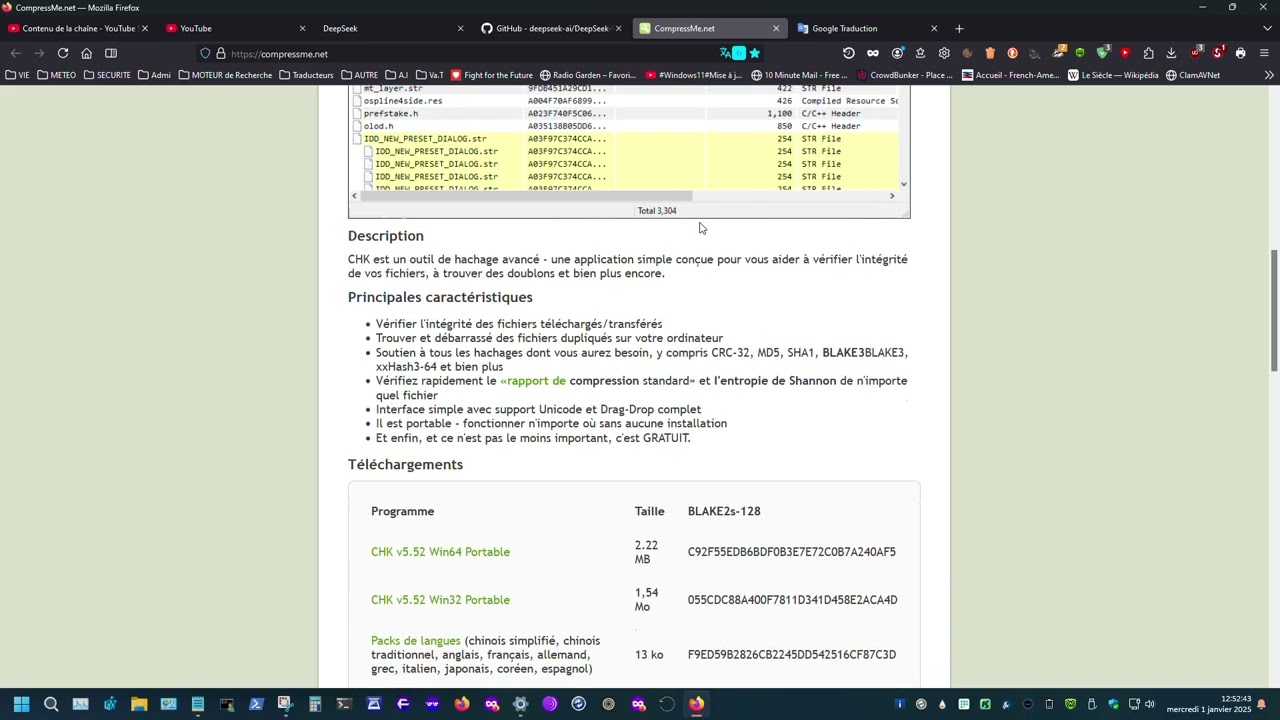Click the embedded screenshot horizontal scrollbar
This screenshot has height=720, width=1280.
[x=526, y=196]
